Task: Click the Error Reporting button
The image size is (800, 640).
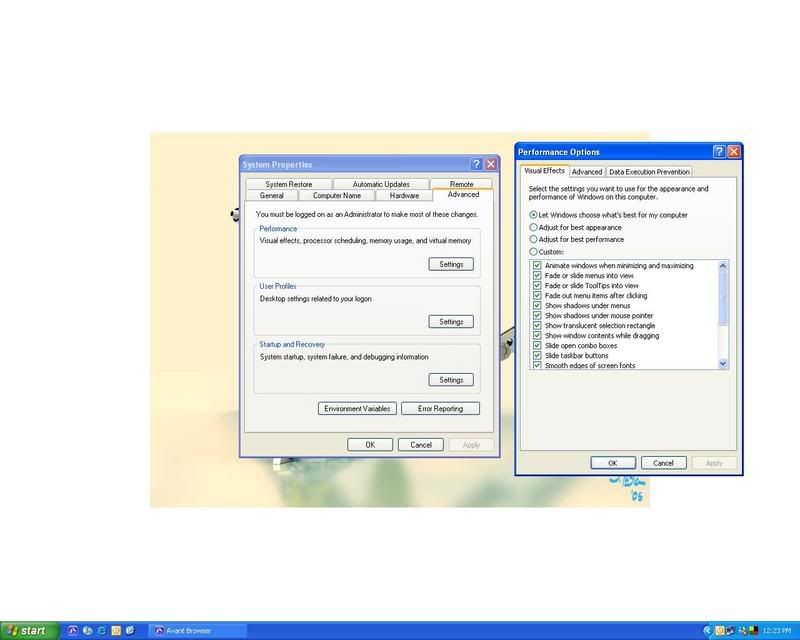Action: tap(440, 408)
